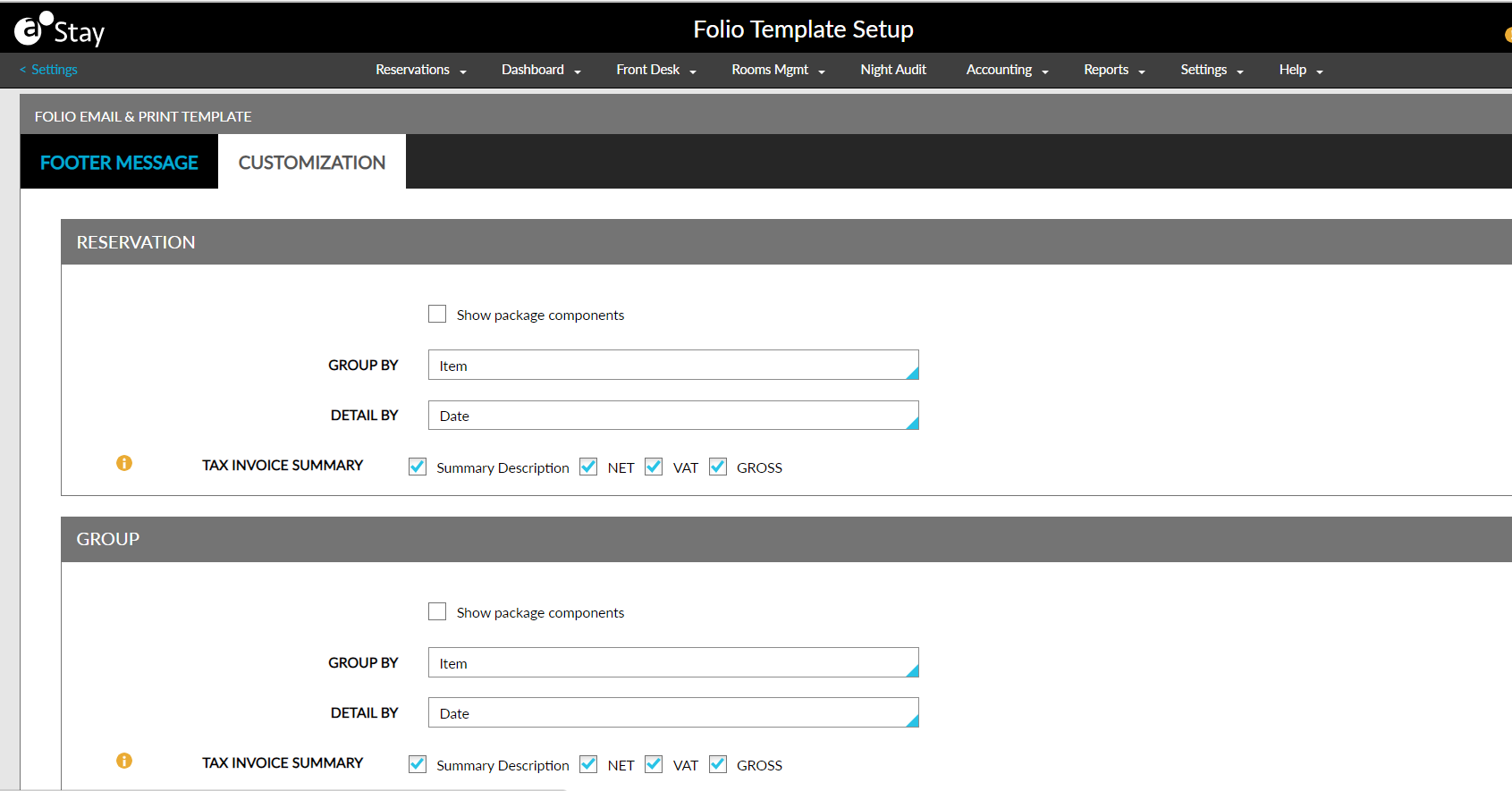Uncheck Group GROSS checkbox

(x=718, y=764)
